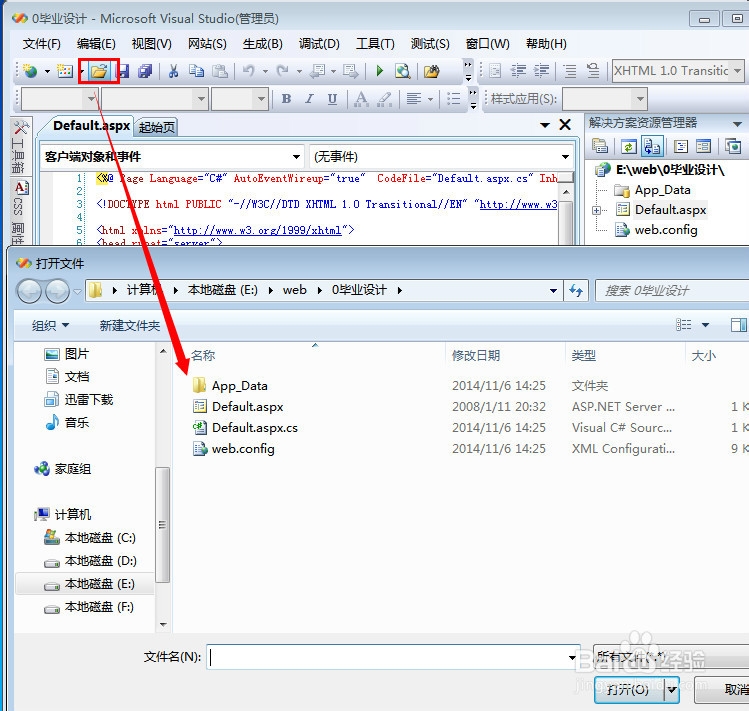Open the (无事件) events dropdown
749x711 pixels.
coord(566,157)
